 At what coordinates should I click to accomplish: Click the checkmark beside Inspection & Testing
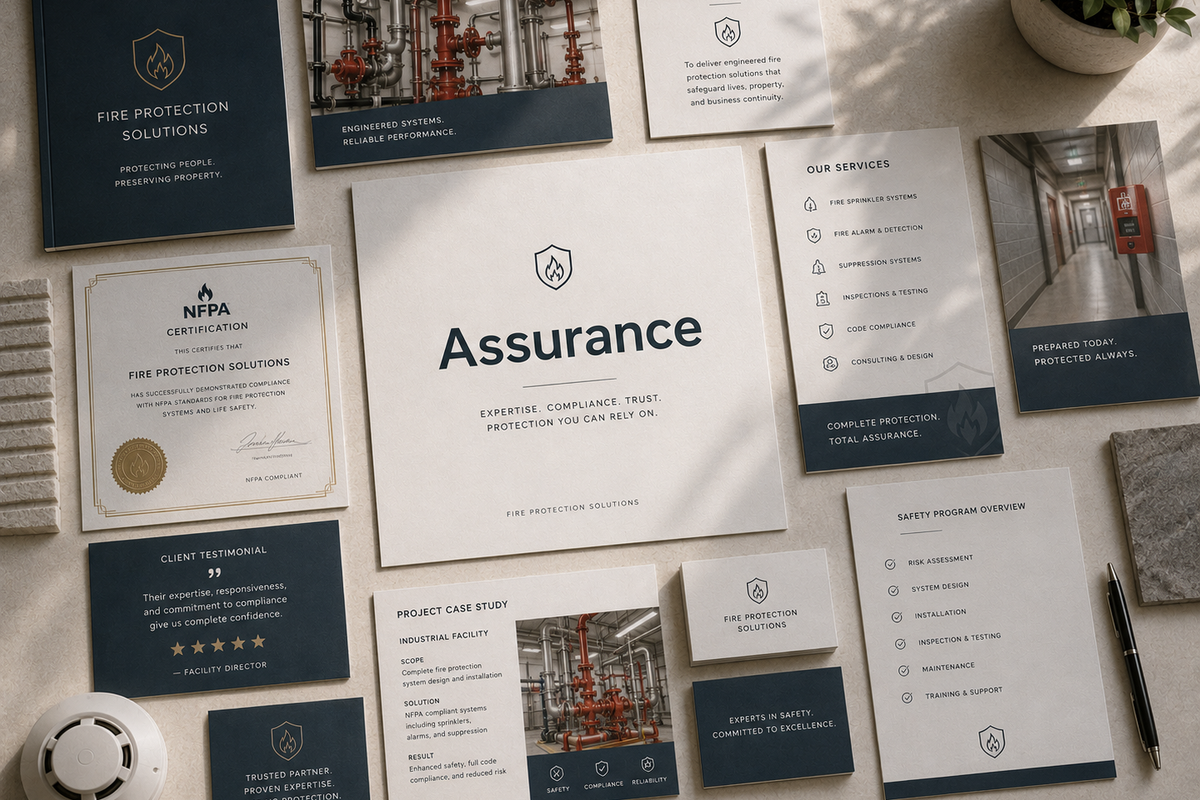(x=900, y=643)
